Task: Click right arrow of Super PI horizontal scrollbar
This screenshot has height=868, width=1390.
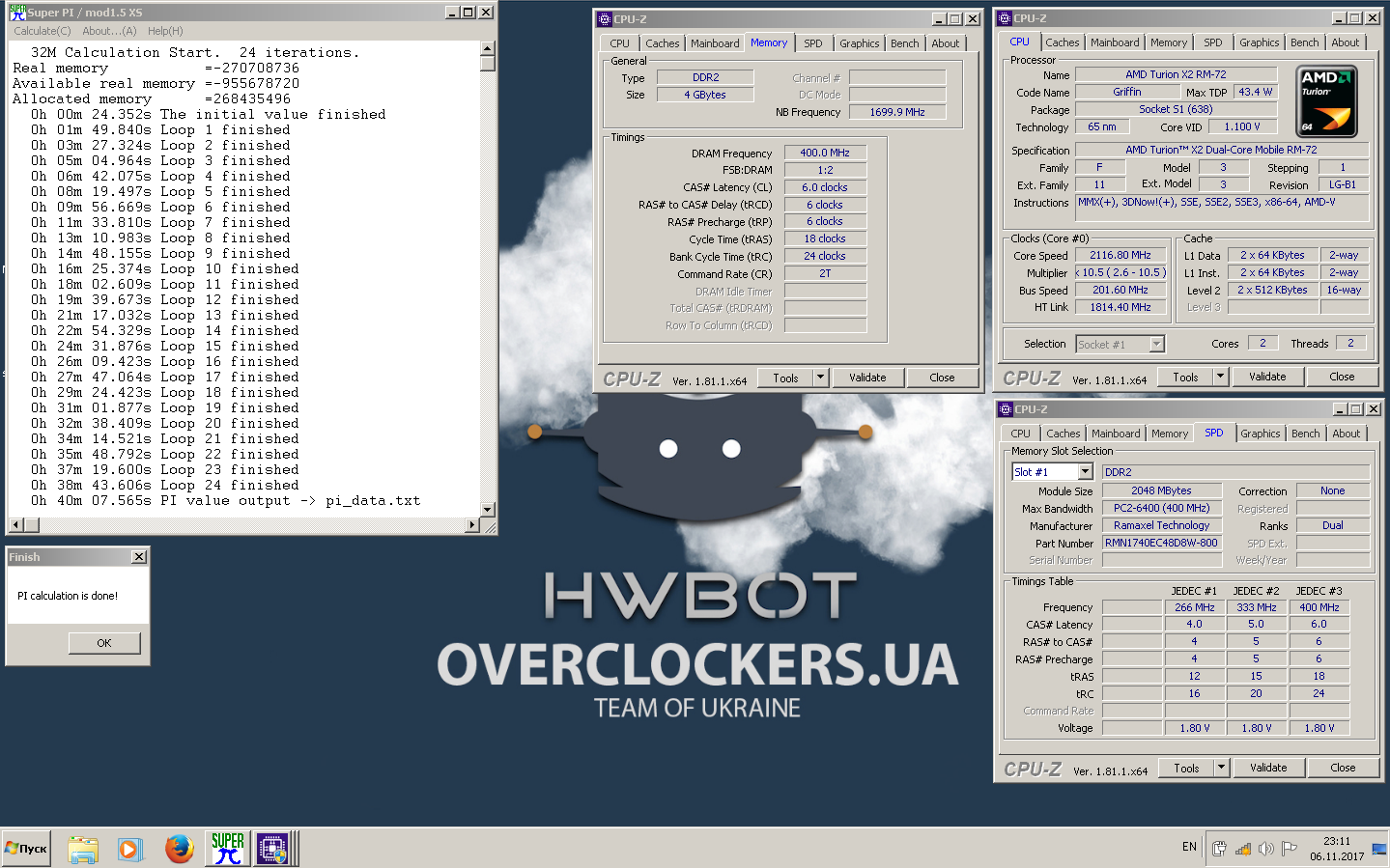Action: click(x=472, y=525)
